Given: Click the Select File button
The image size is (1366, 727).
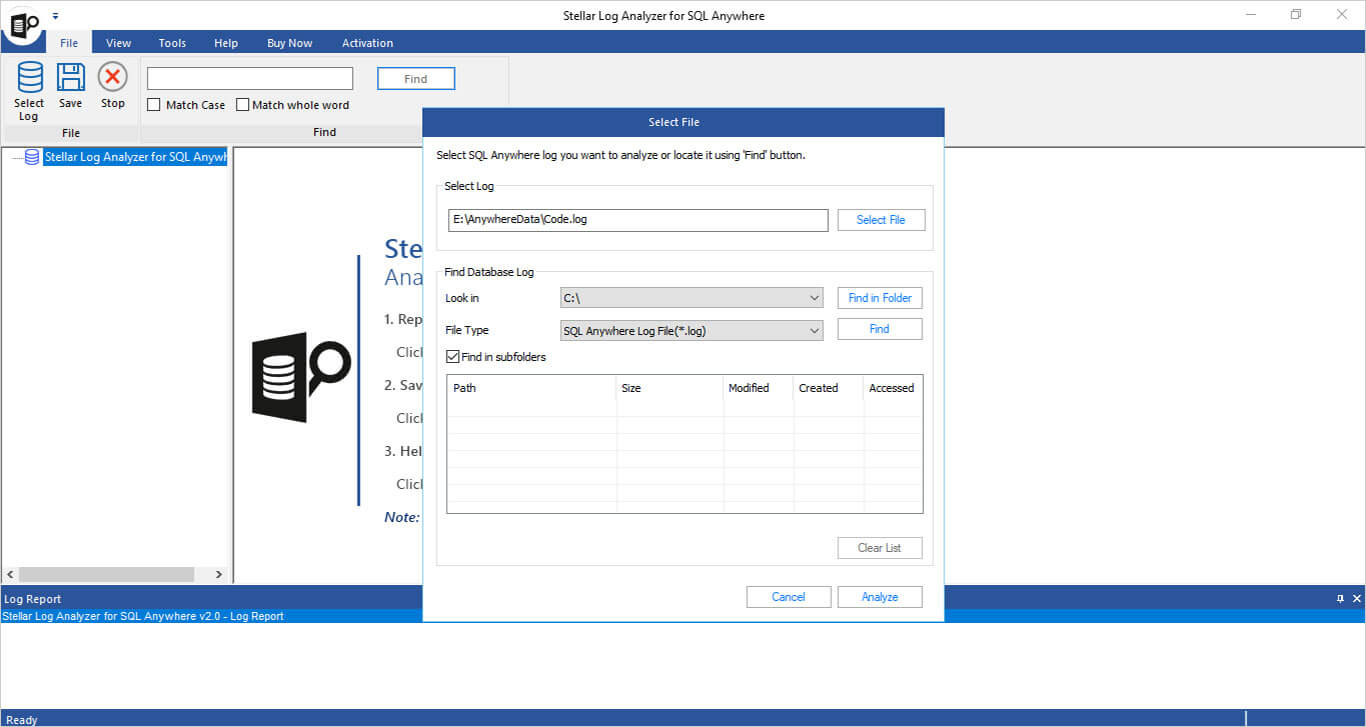Looking at the screenshot, I should [x=881, y=220].
